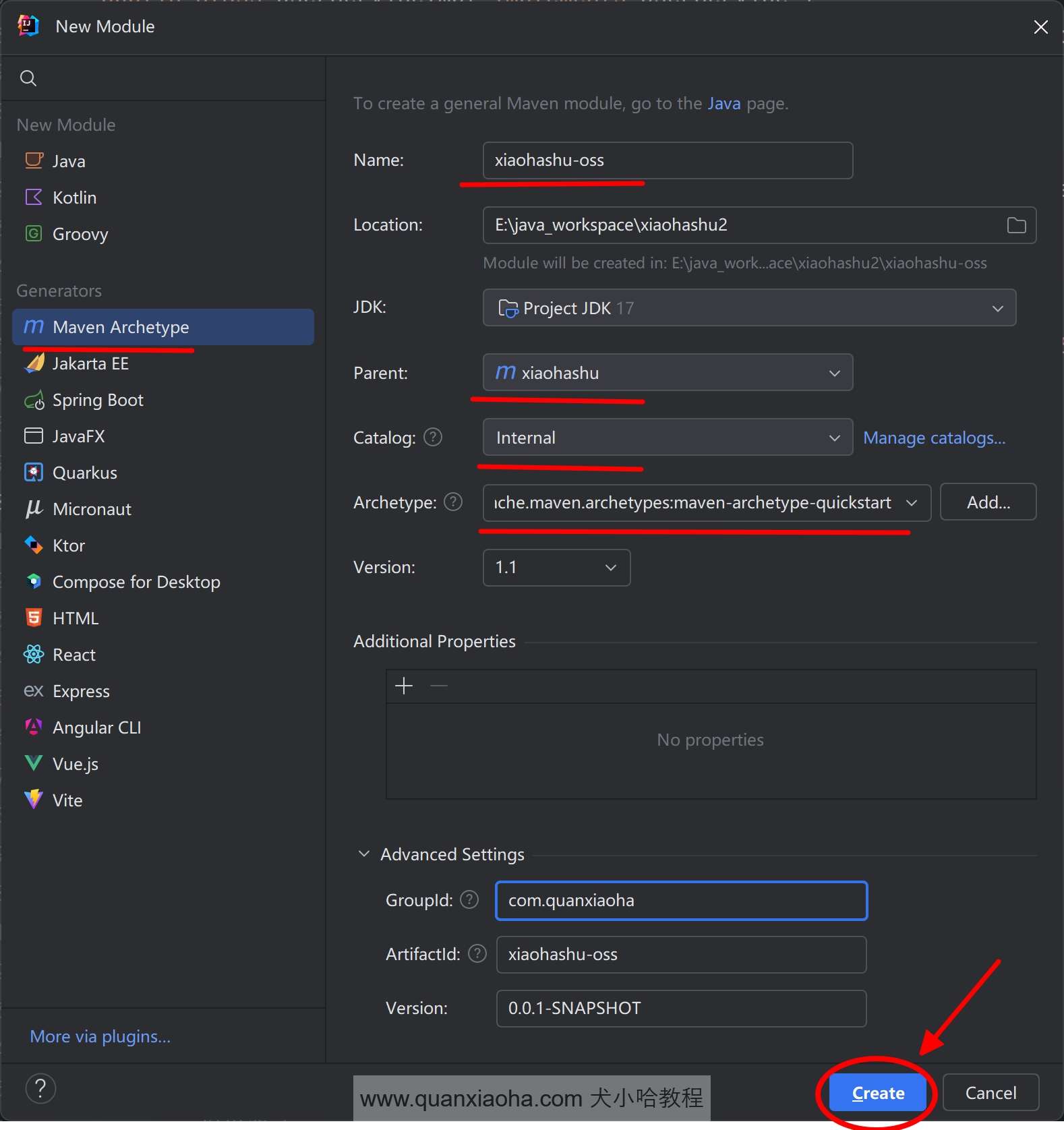This screenshot has width=1064, height=1130.
Task: Choose the Quarkus generator
Action: 84,473
